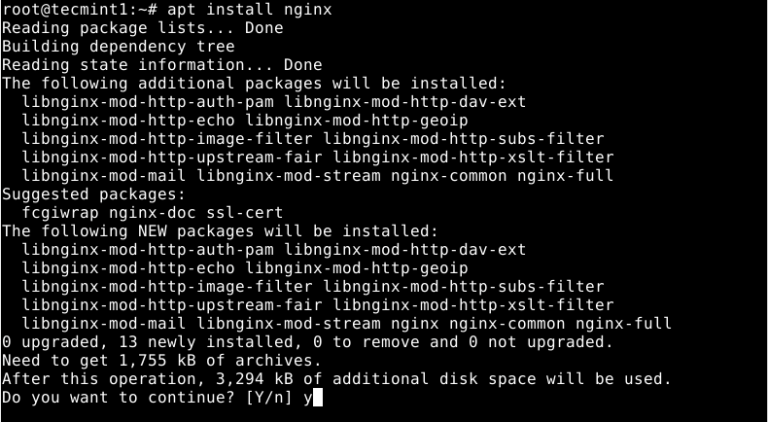Click the 'Suggested packages:' heading

93,194
